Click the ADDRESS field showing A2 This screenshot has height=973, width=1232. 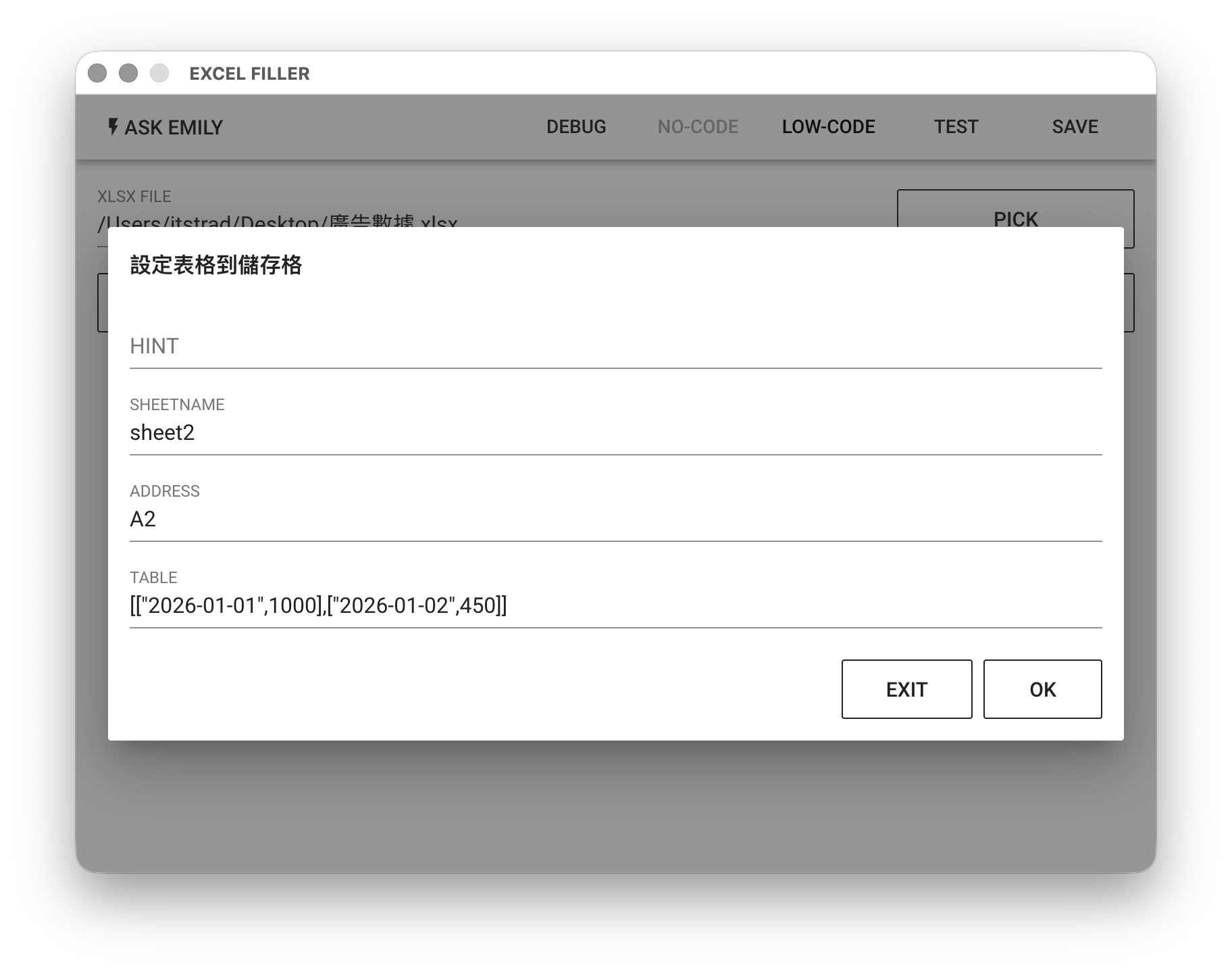(615, 519)
